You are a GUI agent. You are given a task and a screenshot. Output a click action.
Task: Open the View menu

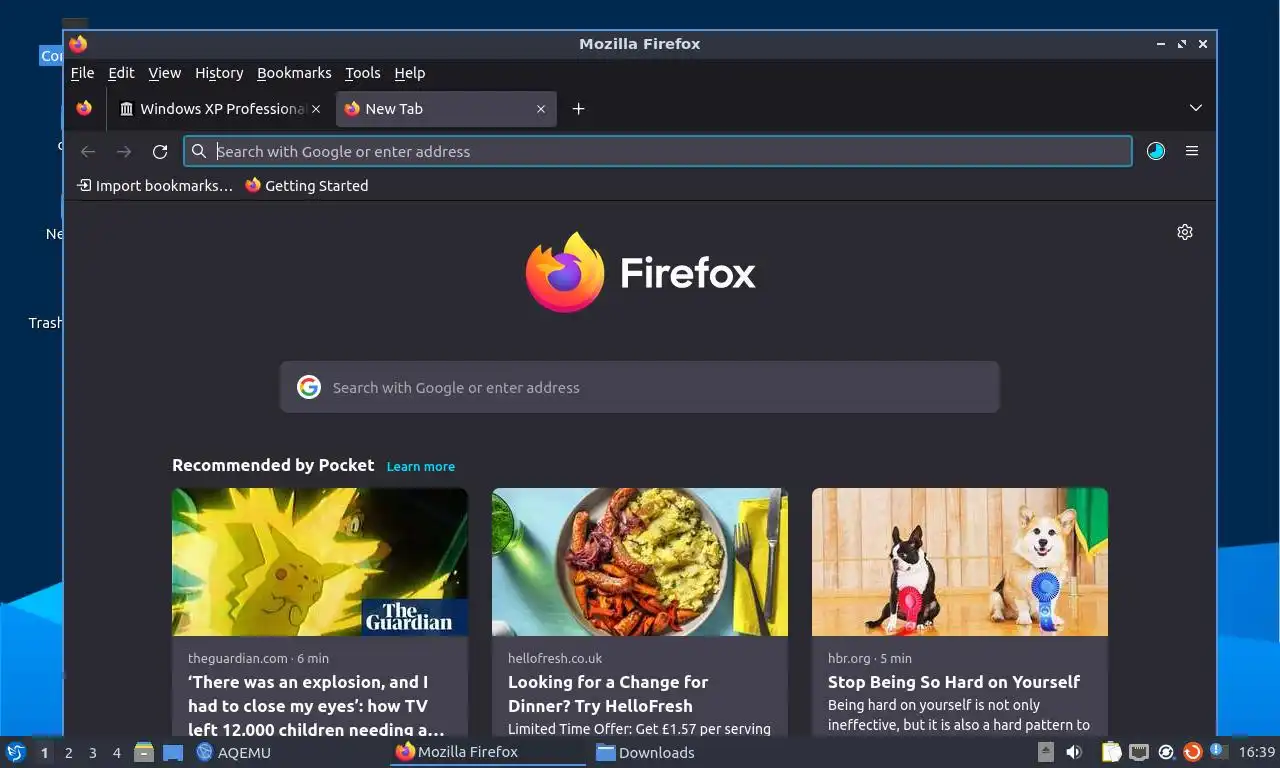pyautogui.click(x=165, y=73)
